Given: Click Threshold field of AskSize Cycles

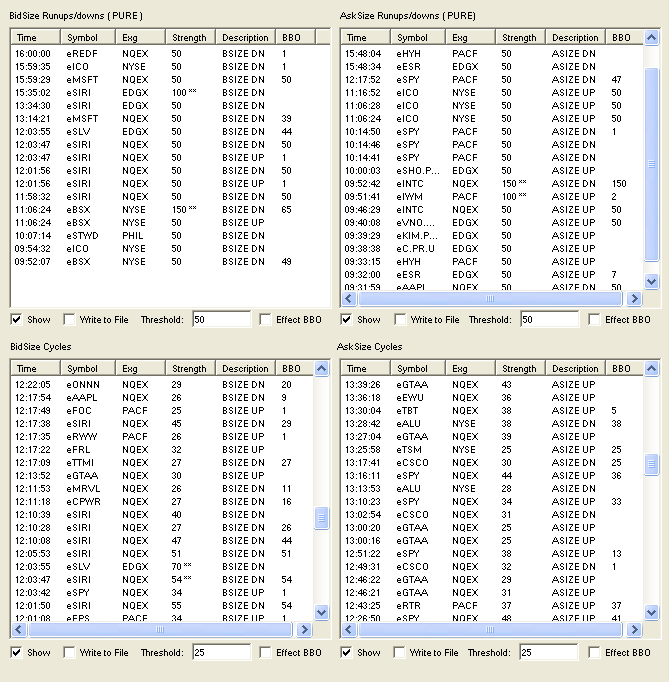Looking at the screenshot, I should tap(549, 652).
